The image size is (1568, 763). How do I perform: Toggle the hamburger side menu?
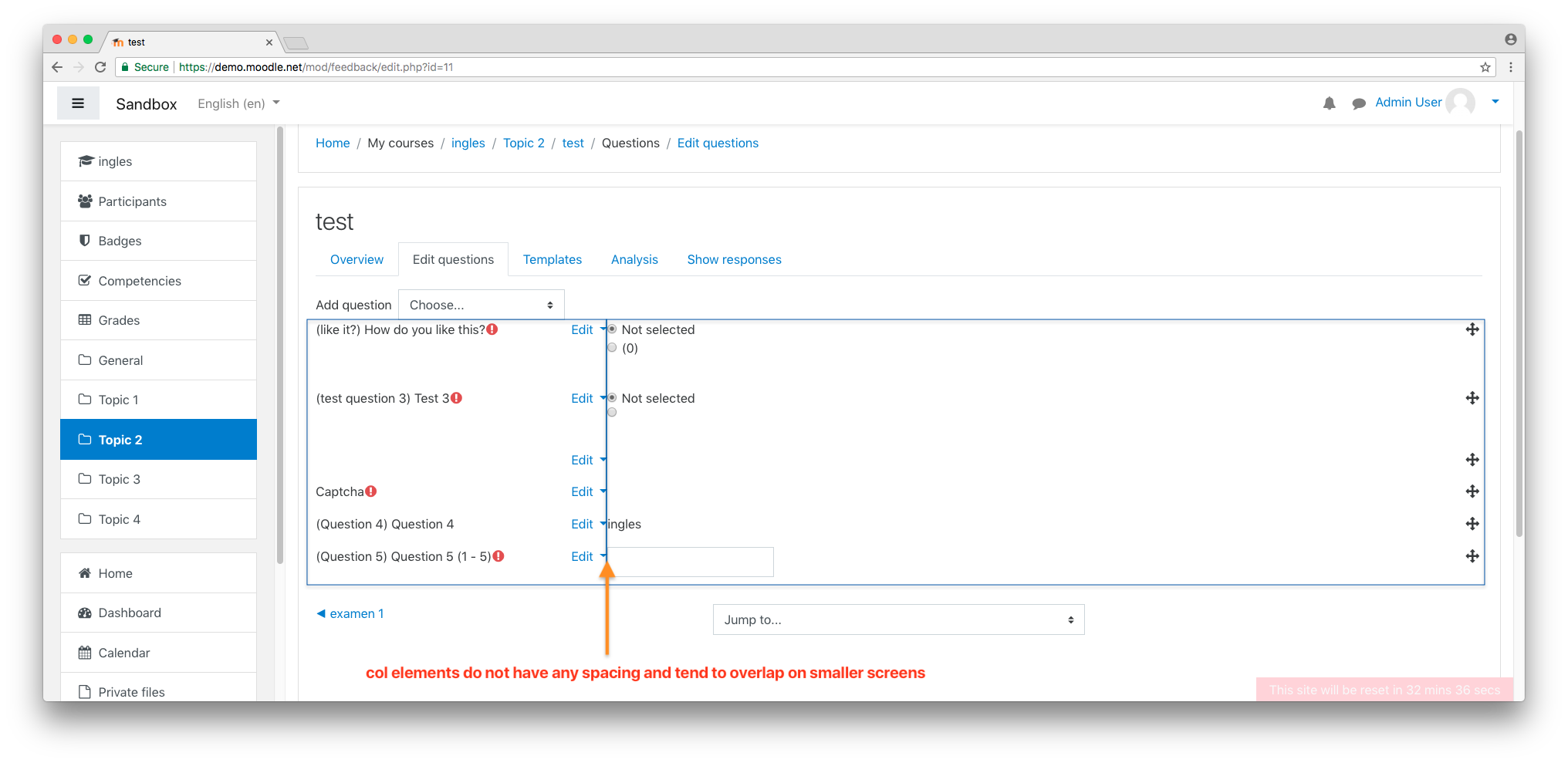click(x=78, y=103)
